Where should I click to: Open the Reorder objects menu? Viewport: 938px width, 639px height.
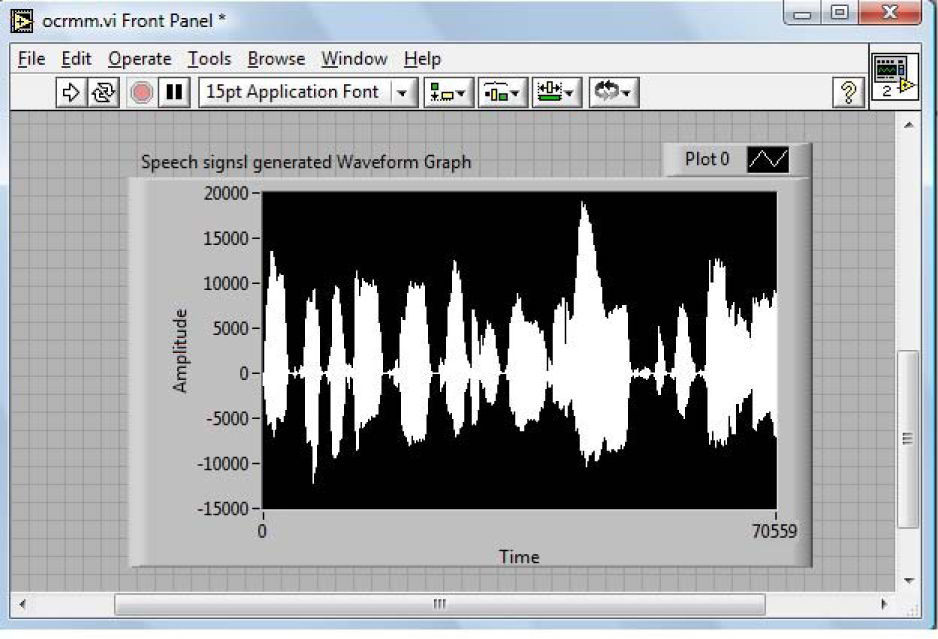[x=612, y=93]
